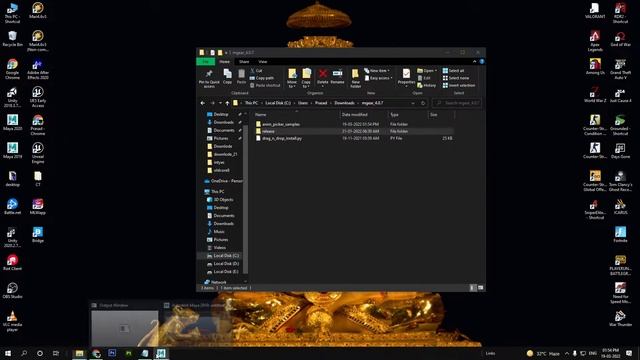The image size is (640, 360).
Task: Select the Adobe After Effects 2020 desktop icon
Action: (38, 69)
